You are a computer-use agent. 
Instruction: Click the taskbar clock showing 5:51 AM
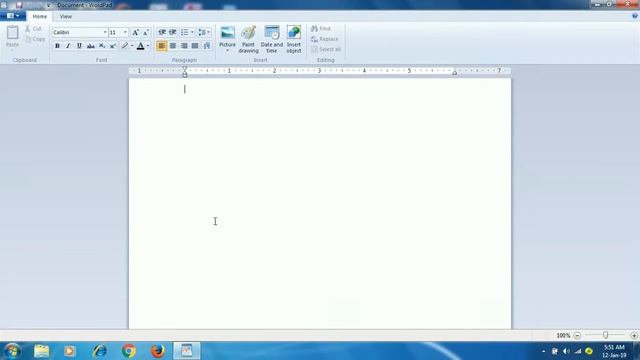tap(614, 351)
